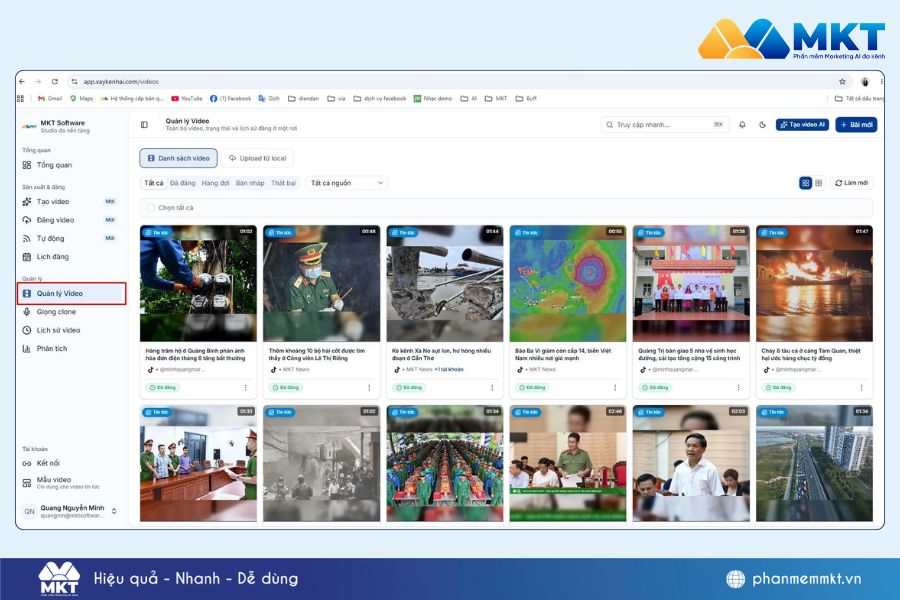Open the MKT bookmark folder
The width and height of the screenshot is (900, 600).
(496, 99)
